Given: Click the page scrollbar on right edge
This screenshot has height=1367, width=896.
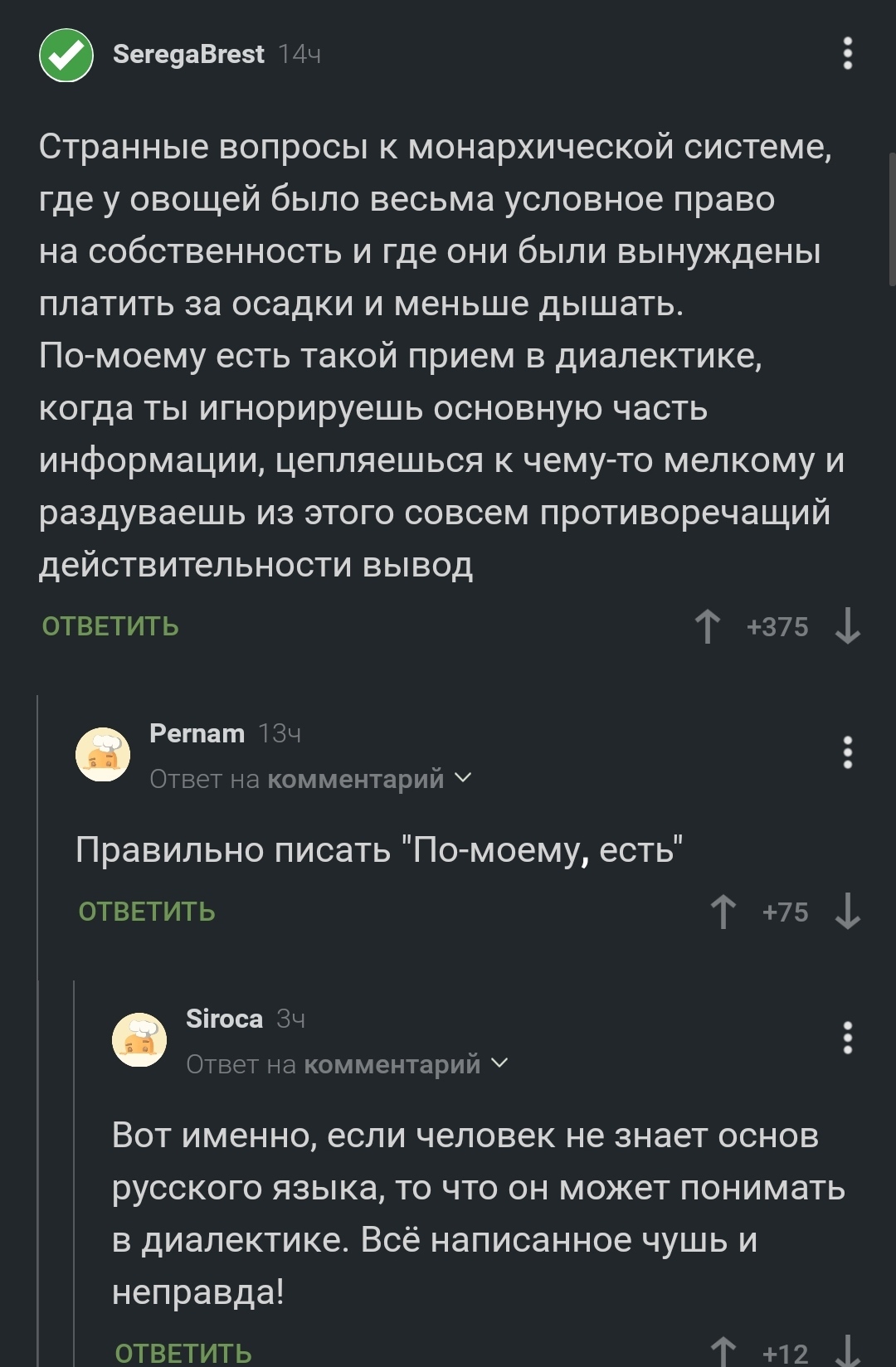Looking at the screenshot, I should click(892, 220).
